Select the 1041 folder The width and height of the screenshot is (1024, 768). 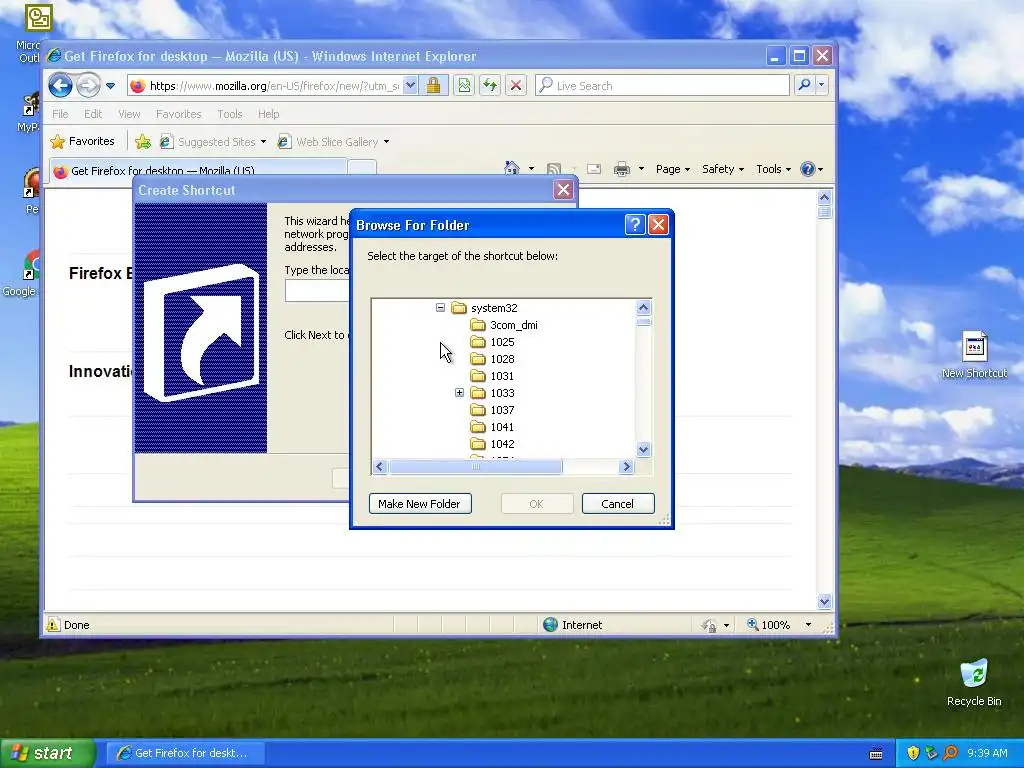pyautogui.click(x=502, y=426)
